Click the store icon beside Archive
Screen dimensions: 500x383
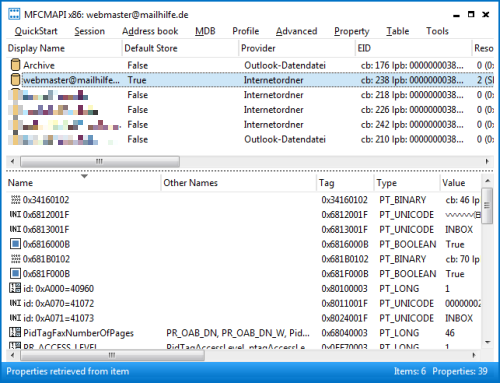click(15, 65)
